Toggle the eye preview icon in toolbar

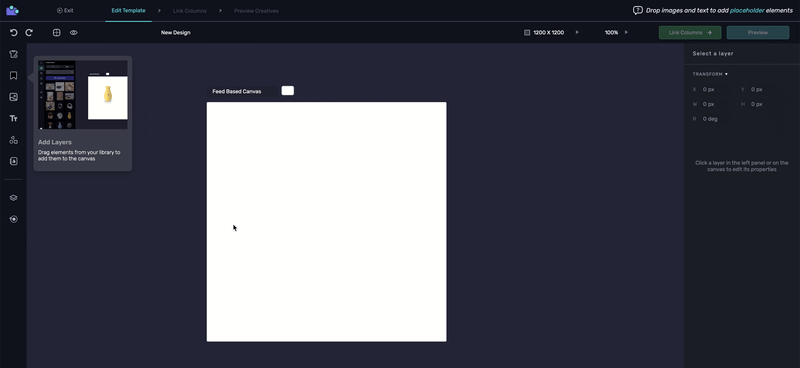click(x=73, y=33)
